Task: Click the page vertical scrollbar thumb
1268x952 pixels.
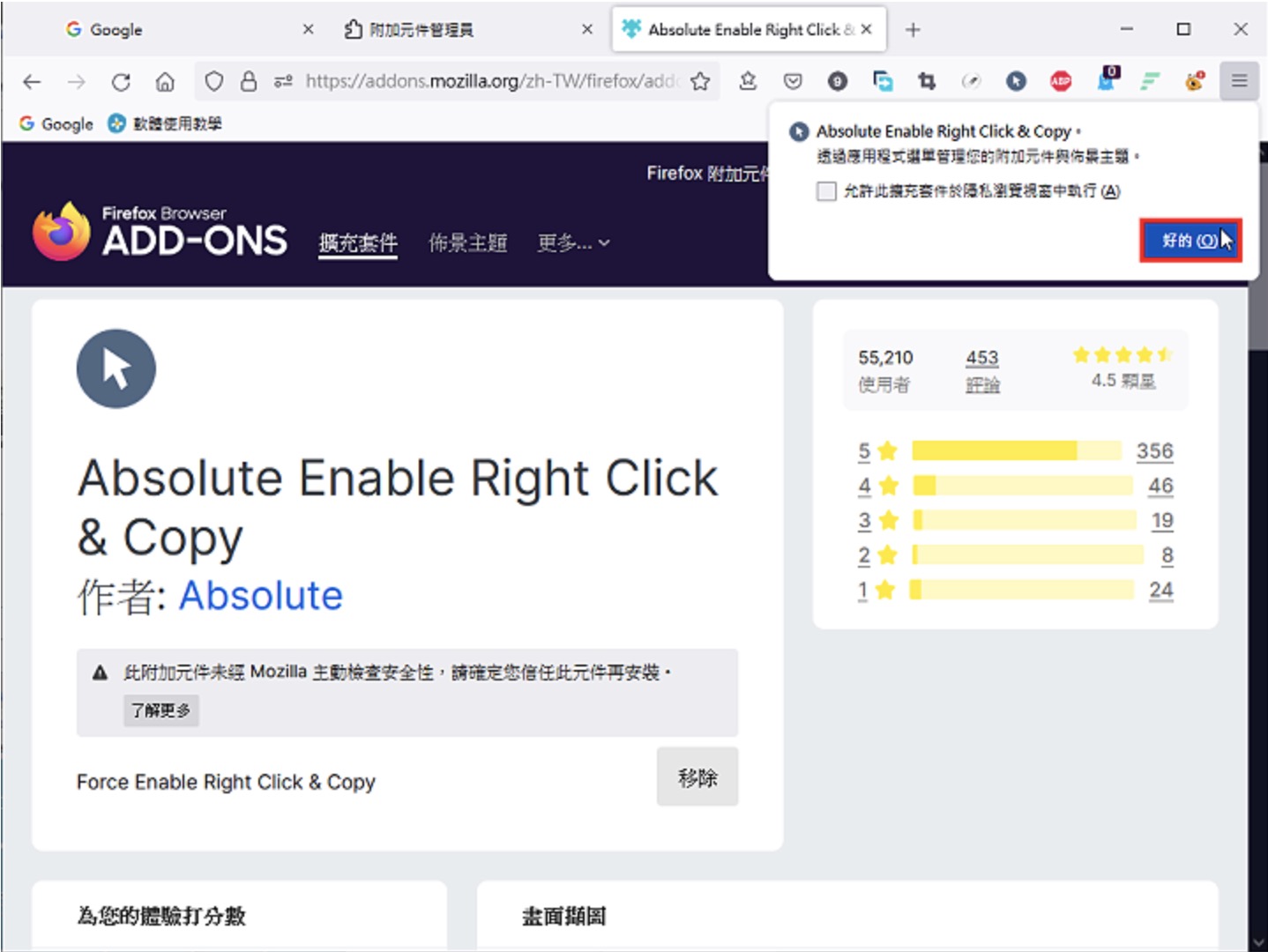Action: tap(1257, 256)
